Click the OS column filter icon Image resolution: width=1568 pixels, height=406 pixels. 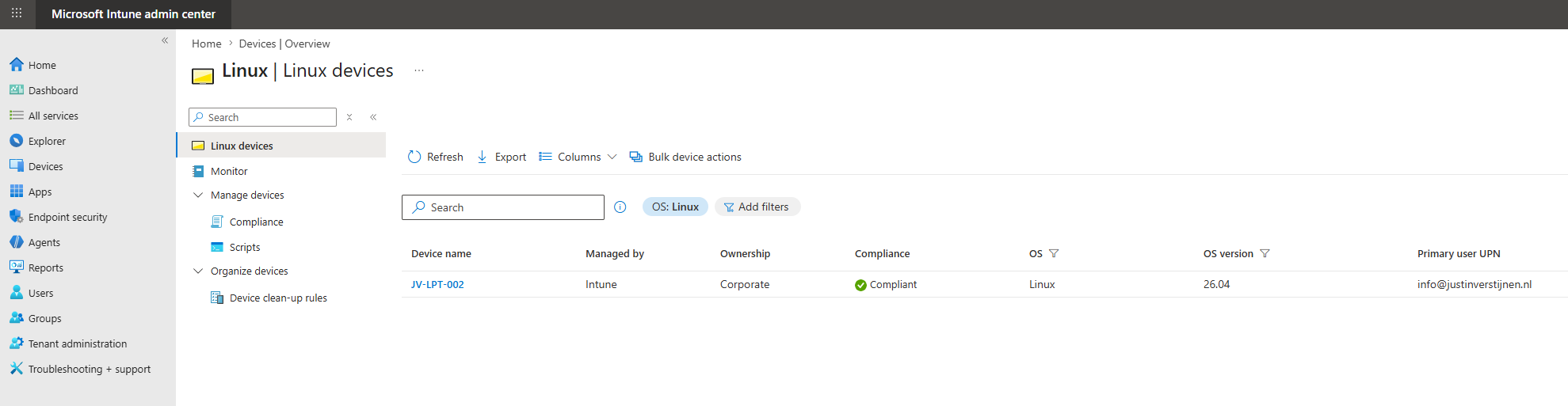(x=1054, y=253)
